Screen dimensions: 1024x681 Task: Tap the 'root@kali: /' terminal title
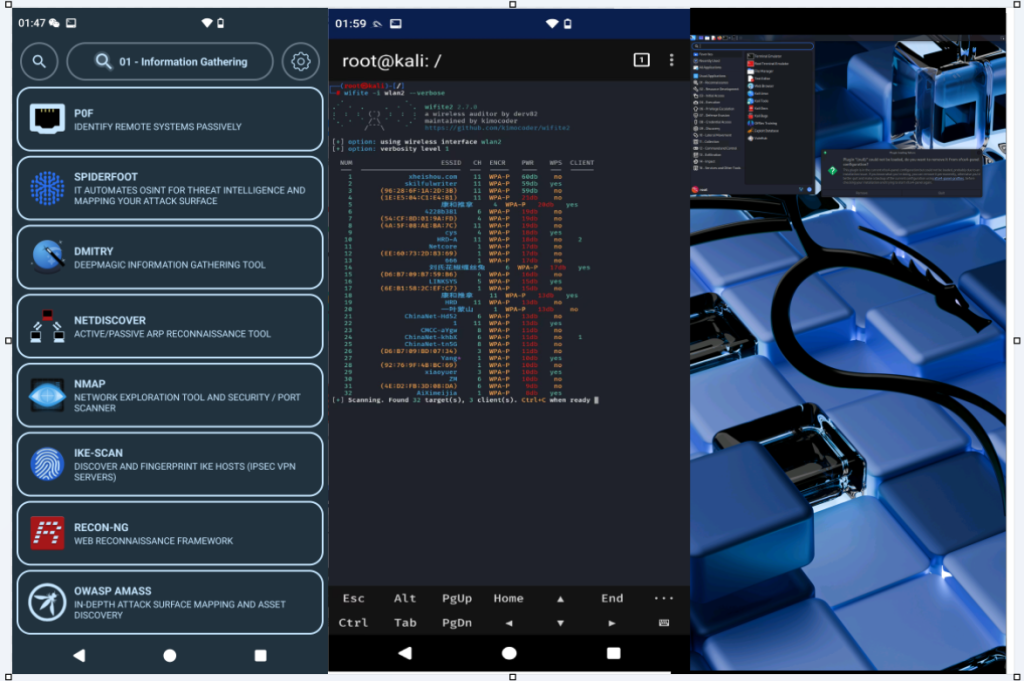[391, 61]
